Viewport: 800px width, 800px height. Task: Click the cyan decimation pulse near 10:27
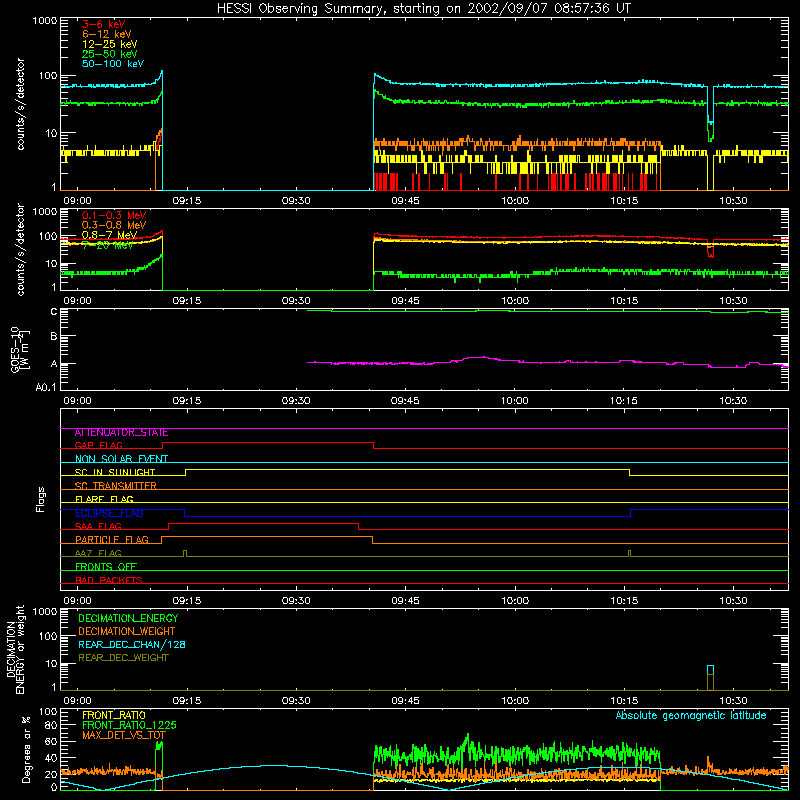710,670
